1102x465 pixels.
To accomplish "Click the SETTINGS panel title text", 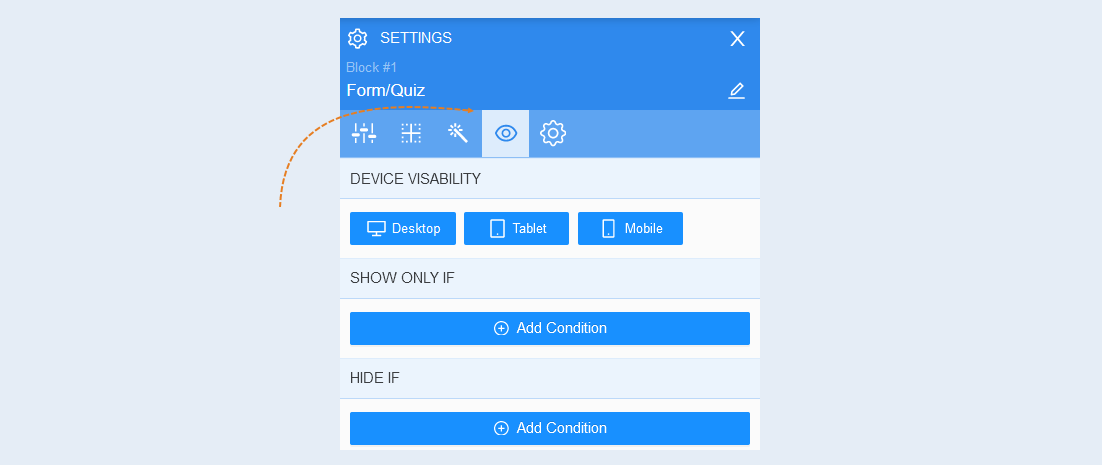I will pos(416,38).
